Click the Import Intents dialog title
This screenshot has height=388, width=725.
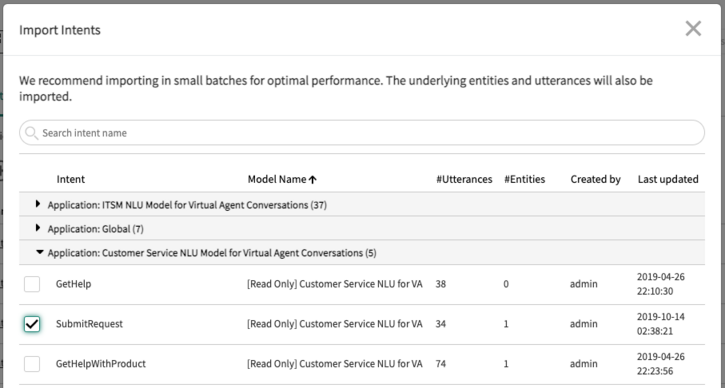60,30
